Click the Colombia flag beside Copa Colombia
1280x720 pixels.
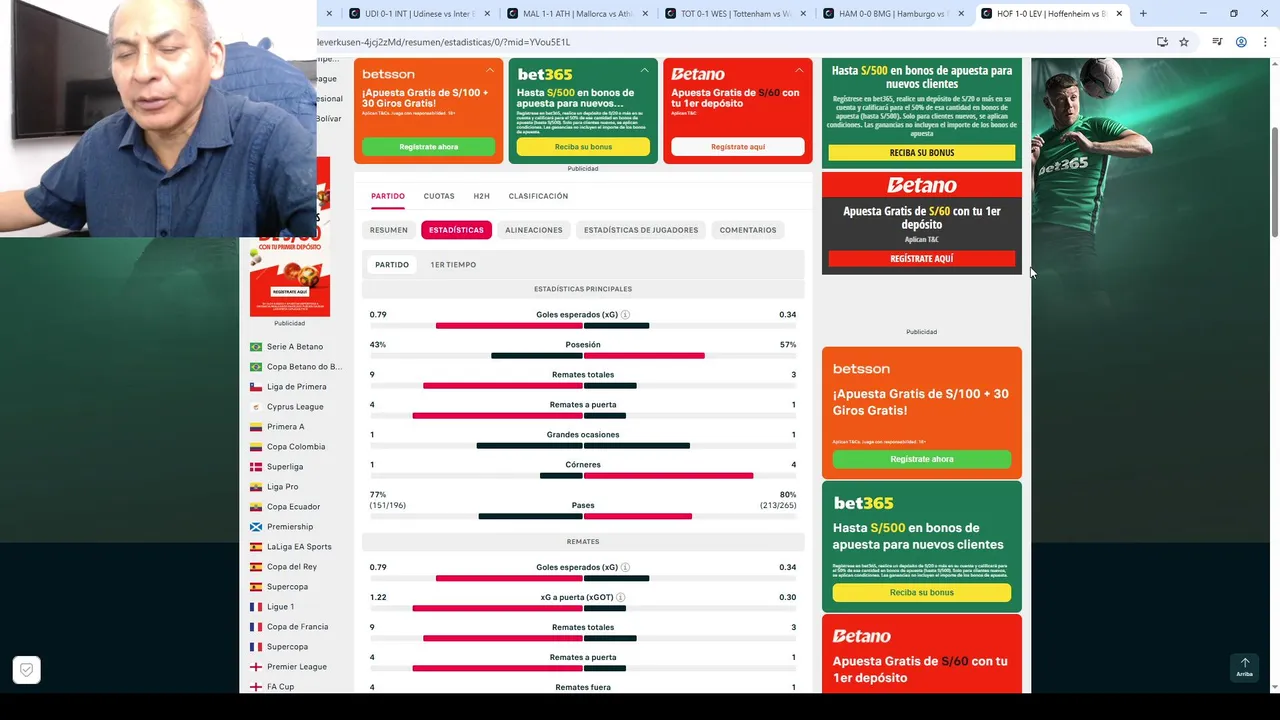(256, 447)
